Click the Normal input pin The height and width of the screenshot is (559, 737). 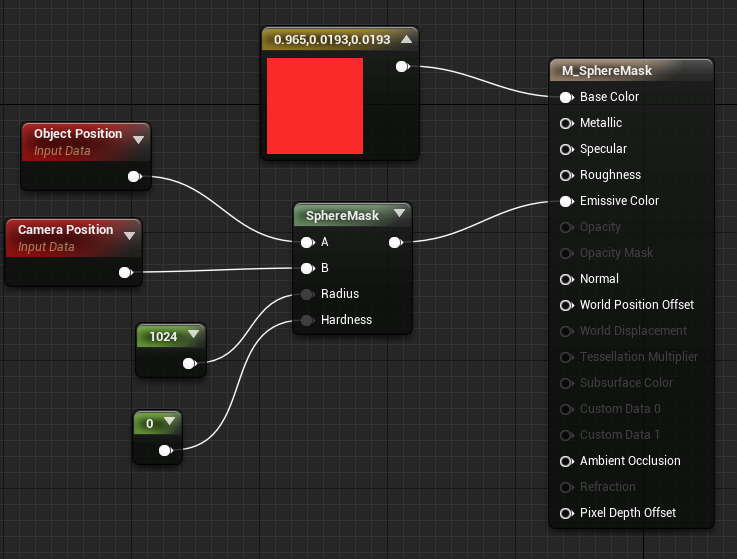566,279
